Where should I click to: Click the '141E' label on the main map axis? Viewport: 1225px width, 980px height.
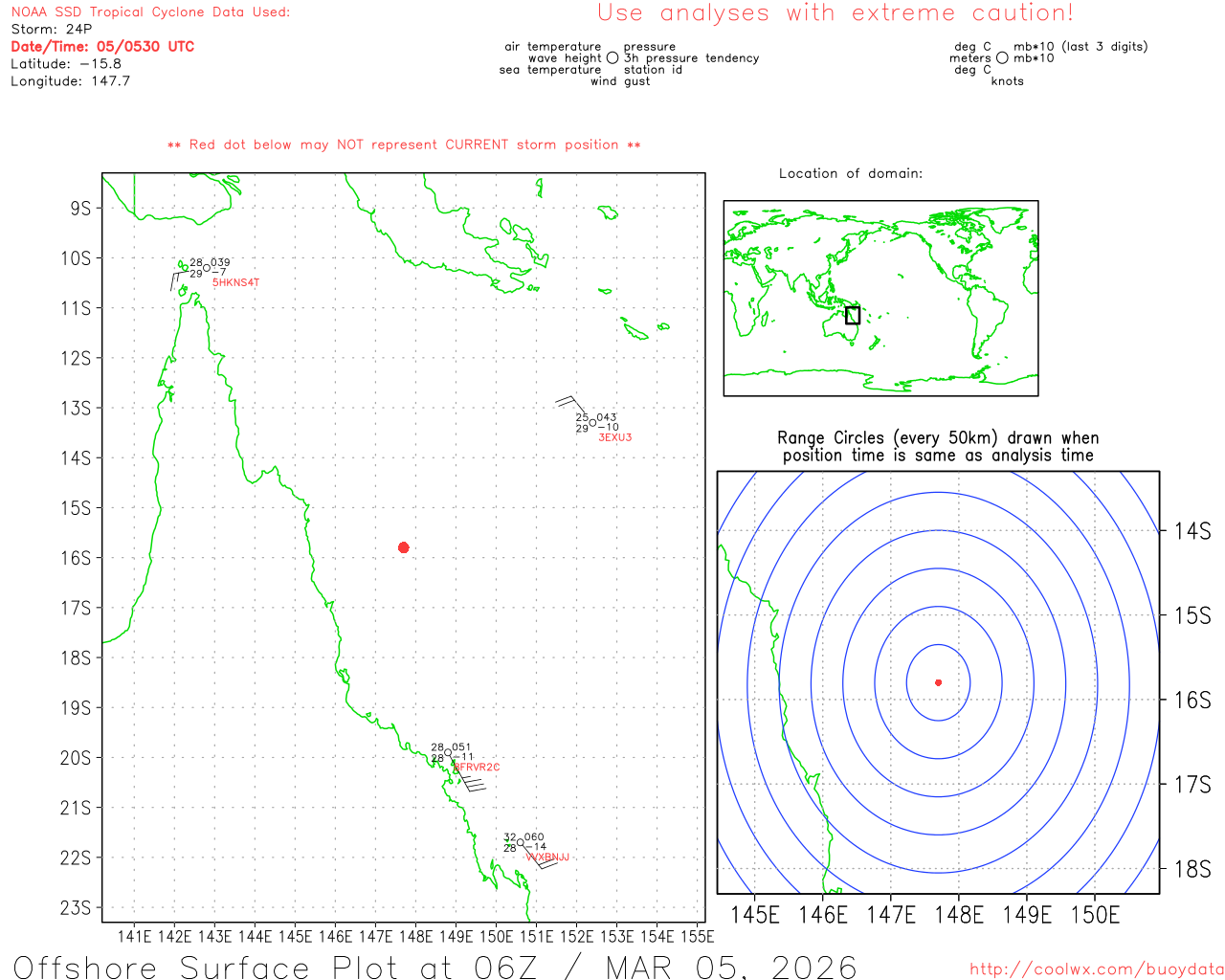coord(135,937)
